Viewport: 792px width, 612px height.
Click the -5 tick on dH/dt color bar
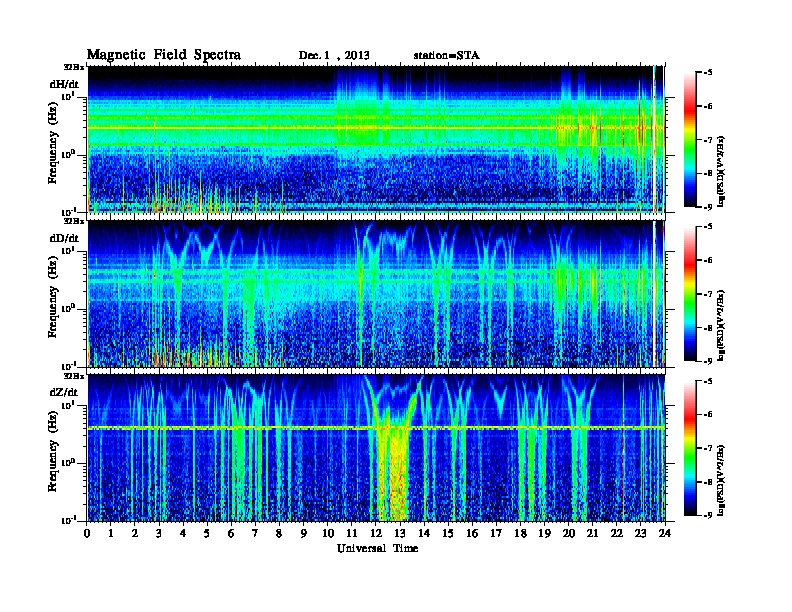click(707, 73)
